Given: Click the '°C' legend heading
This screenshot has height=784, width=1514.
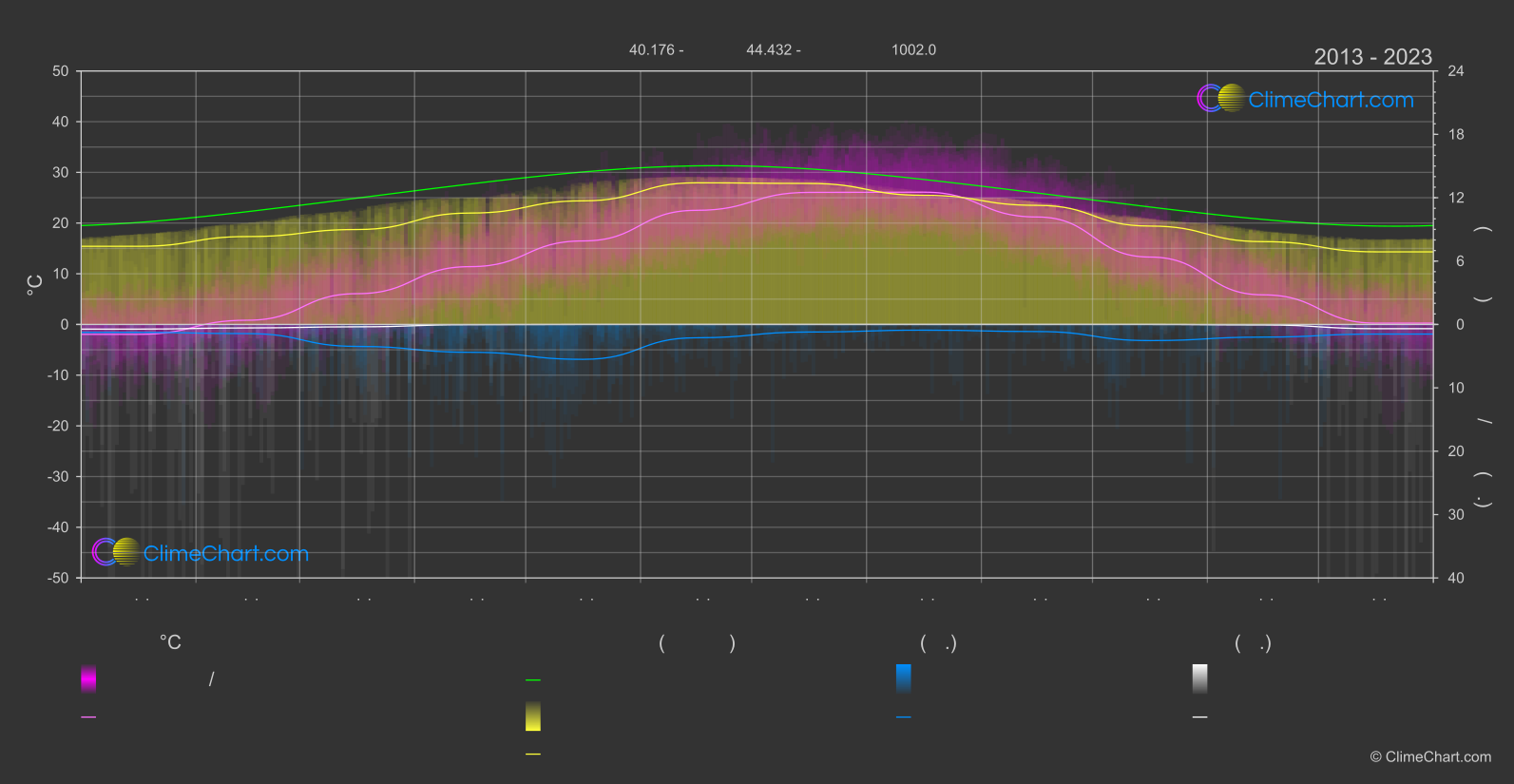Looking at the screenshot, I should pyautogui.click(x=170, y=643).
